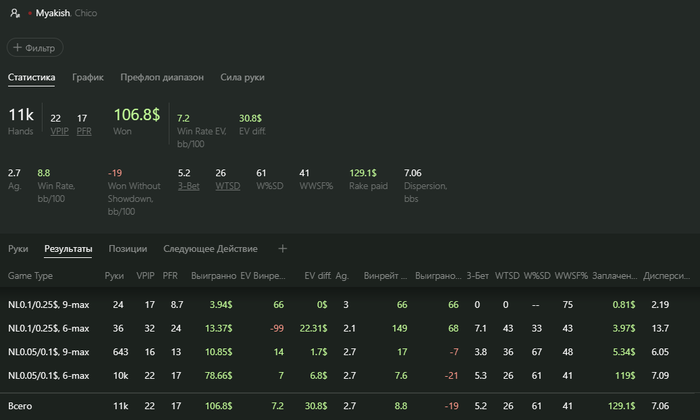Select the NL0.05/0.1$, 6-max row
Viewport: 700px width, 420px height.
[x=350, y=375]
